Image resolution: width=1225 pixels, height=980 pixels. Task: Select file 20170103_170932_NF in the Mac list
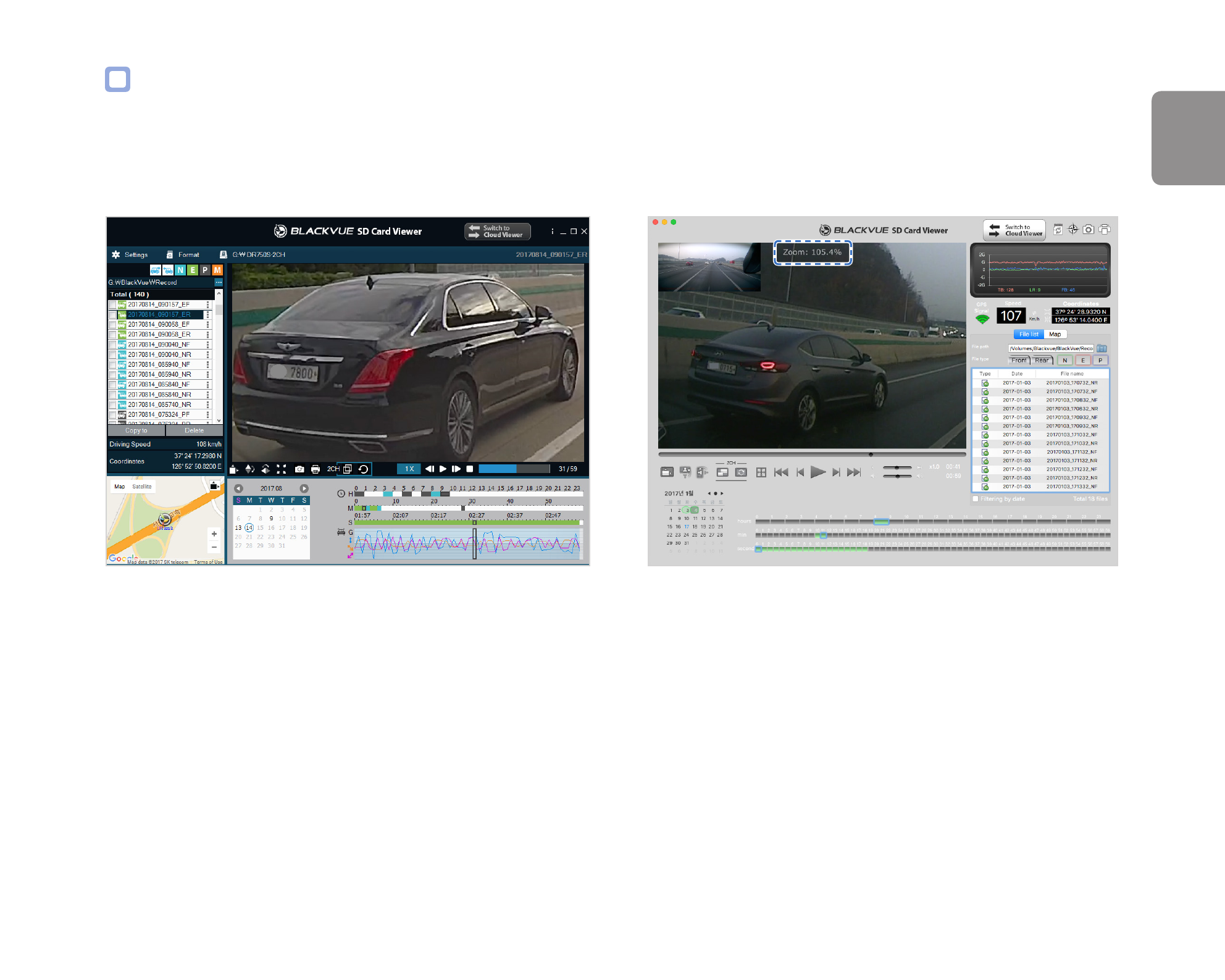pyautogui.click(x=1071, y=417)
